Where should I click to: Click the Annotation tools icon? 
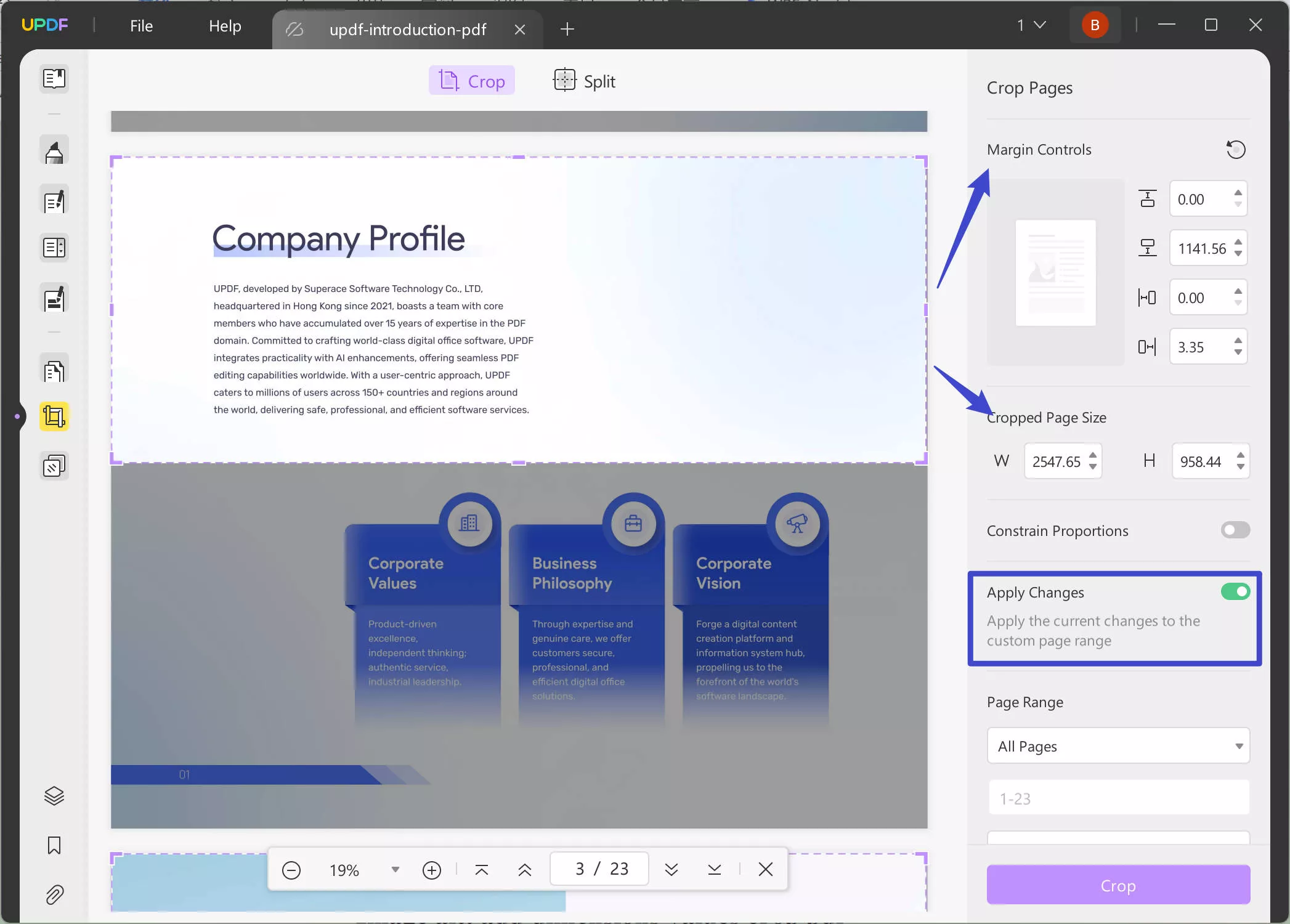54,151
